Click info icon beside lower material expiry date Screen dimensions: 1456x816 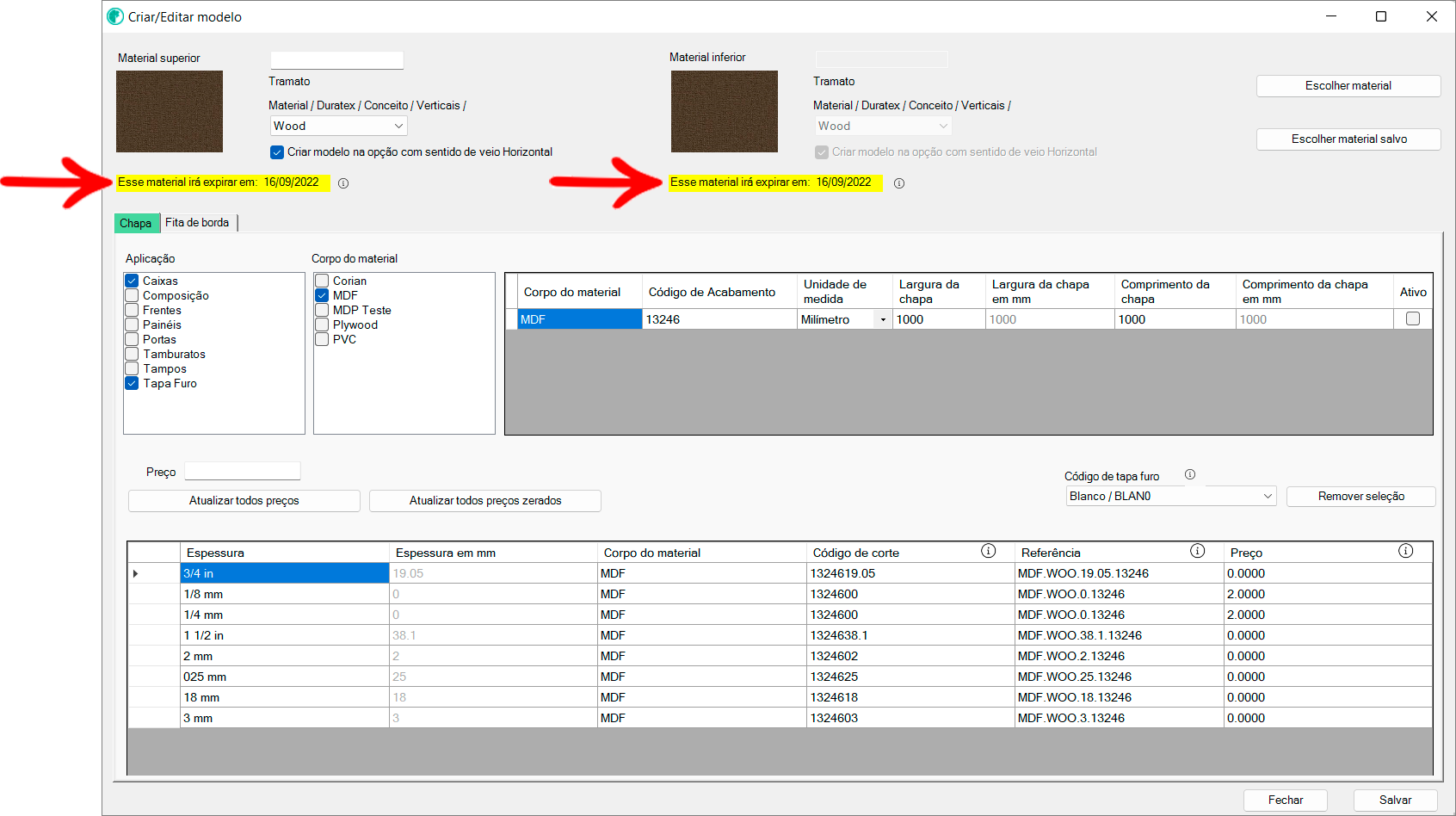(x=899, y=183)
